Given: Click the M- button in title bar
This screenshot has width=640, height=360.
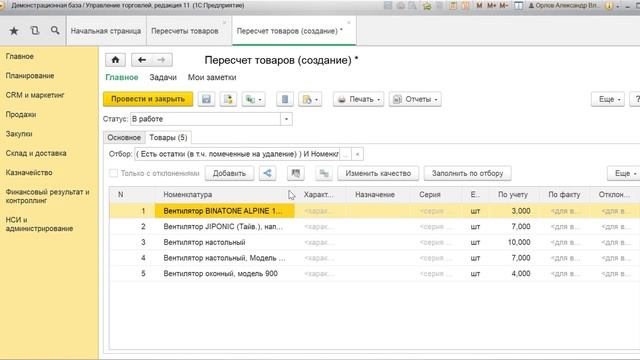Looking at the screenshot, I should [x=504, y=5].
